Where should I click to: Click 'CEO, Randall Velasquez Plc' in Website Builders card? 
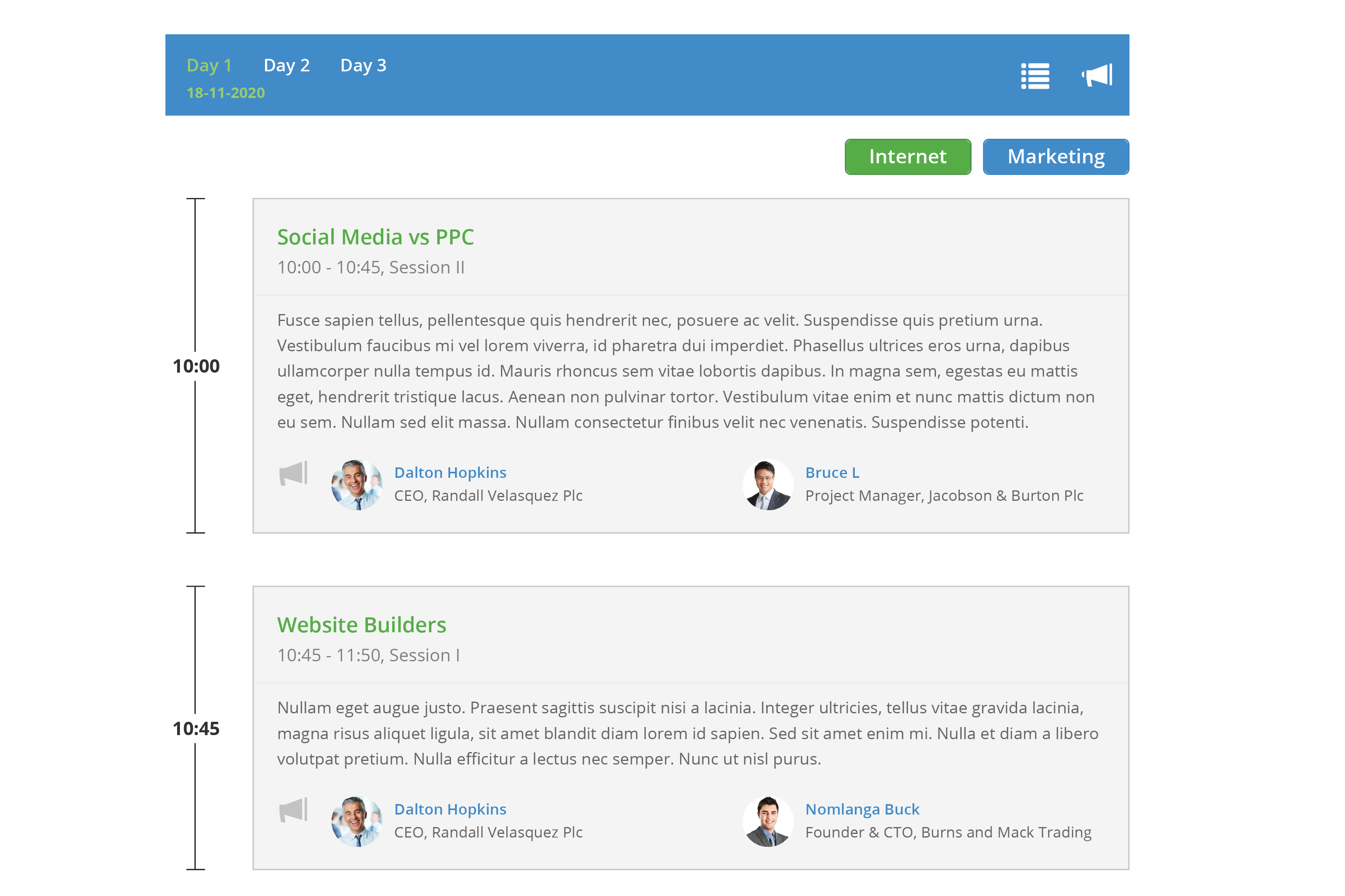coord(489,832)
